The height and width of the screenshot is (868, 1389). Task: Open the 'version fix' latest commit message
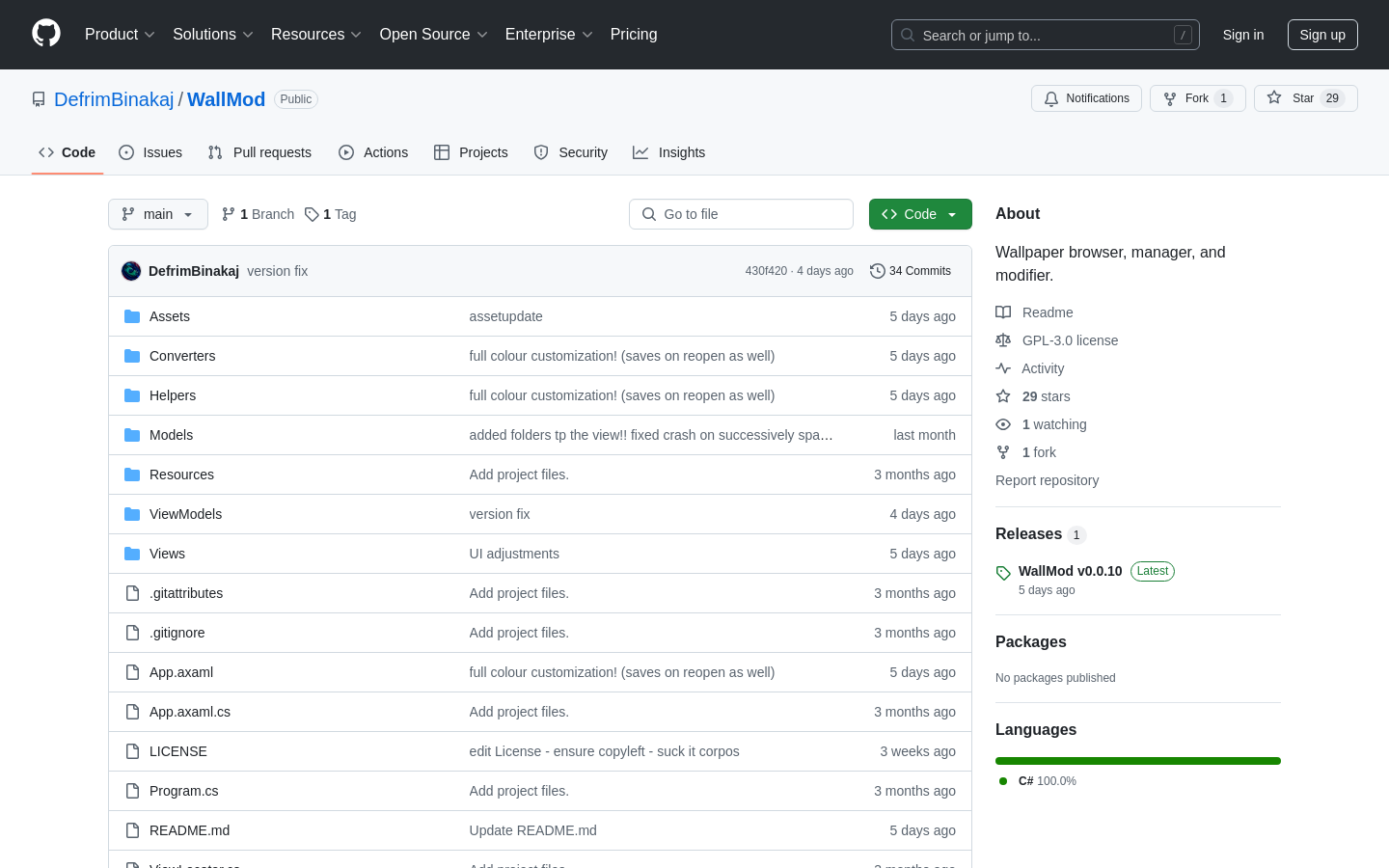(277, 271)
